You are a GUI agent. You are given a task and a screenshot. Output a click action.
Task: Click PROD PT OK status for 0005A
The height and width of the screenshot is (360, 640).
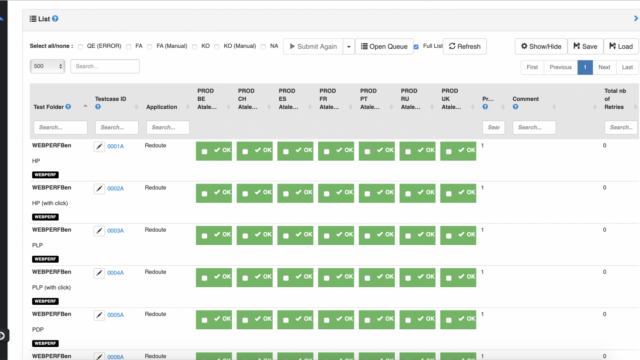(x=377, y=320)
